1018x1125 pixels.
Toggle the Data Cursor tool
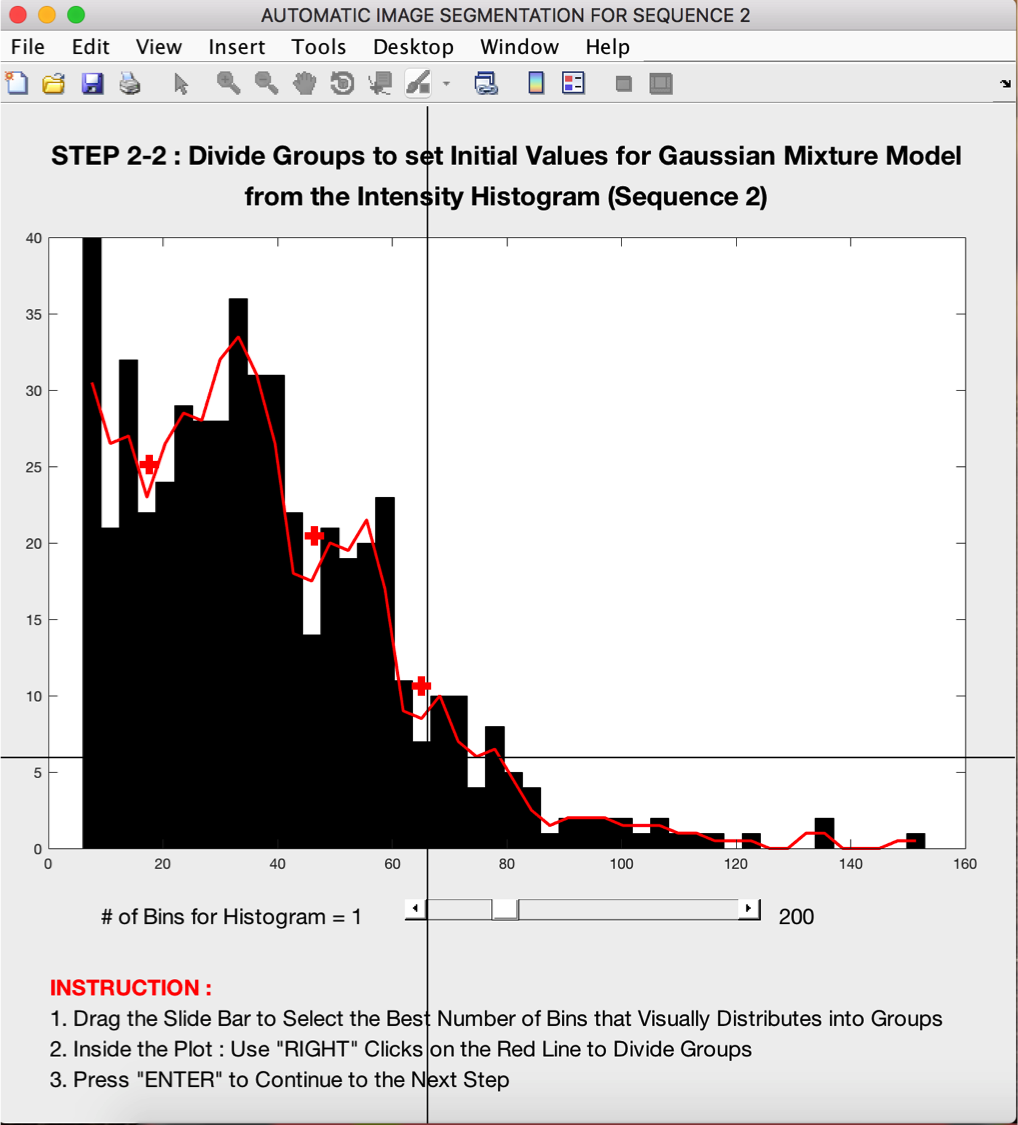coord(380,84)
